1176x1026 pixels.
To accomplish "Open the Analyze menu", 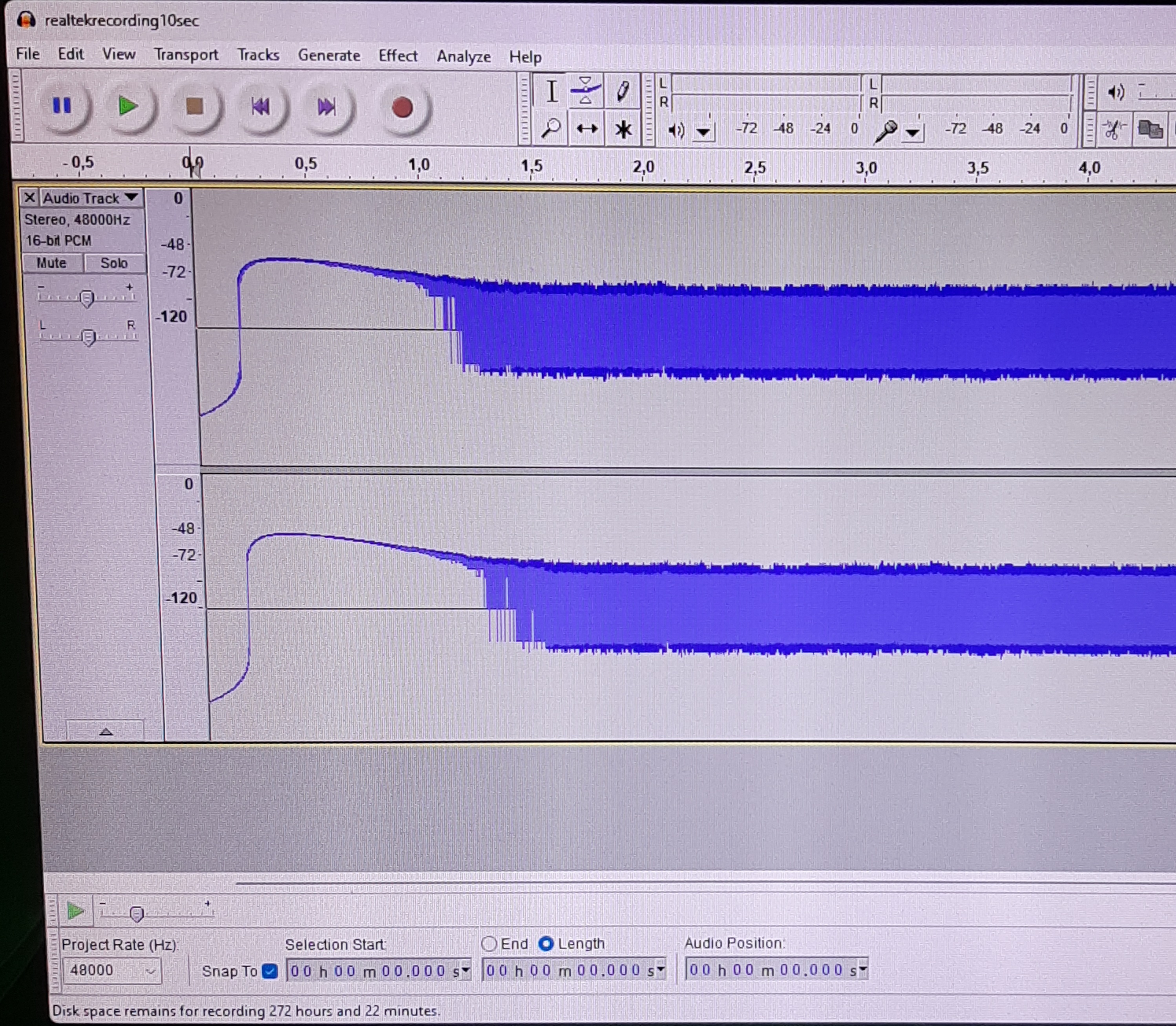I will pyautogui.click(x=464, y=56).
